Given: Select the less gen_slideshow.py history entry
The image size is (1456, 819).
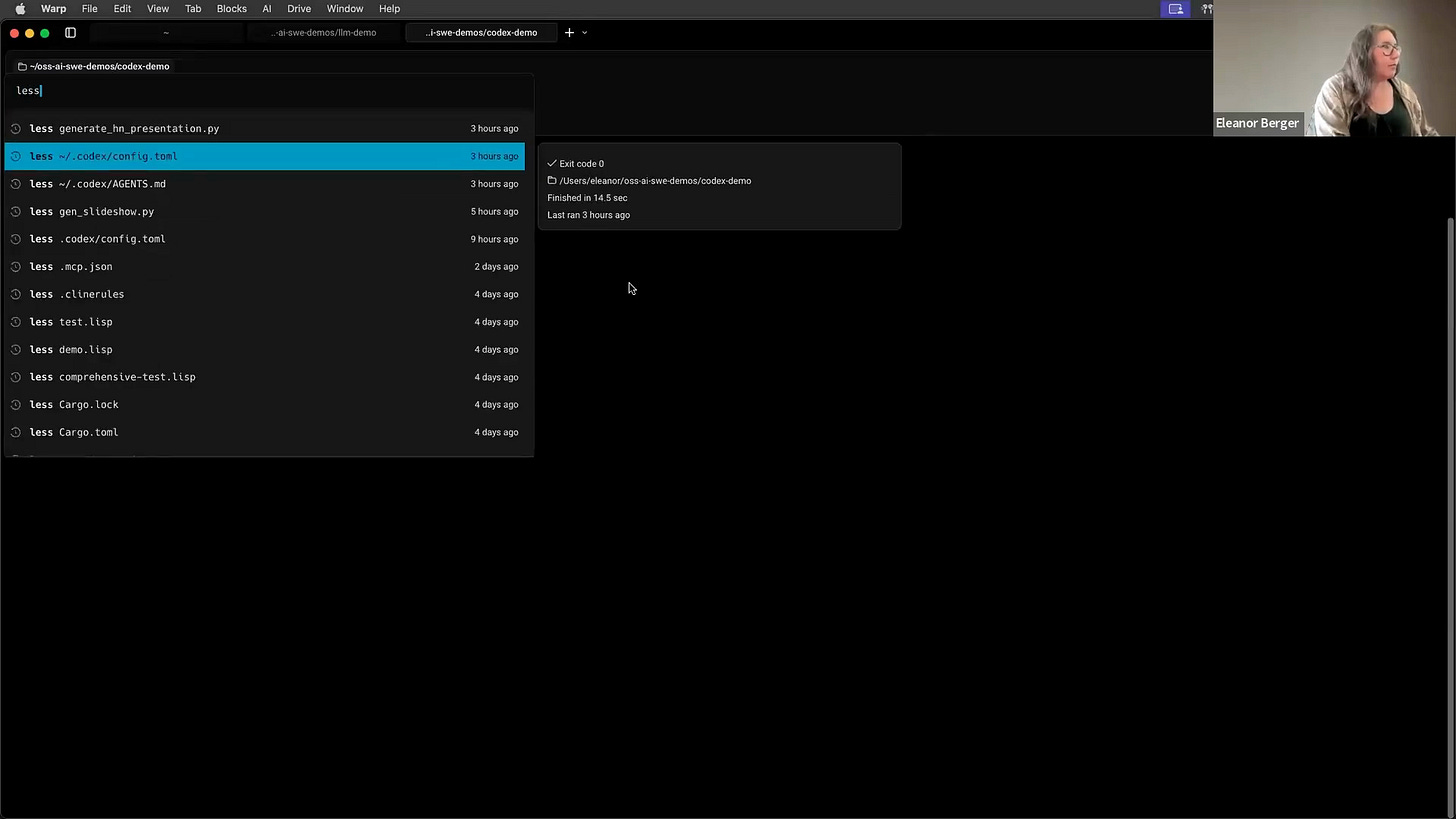Looking at the screenshot, I should point(265,211).
